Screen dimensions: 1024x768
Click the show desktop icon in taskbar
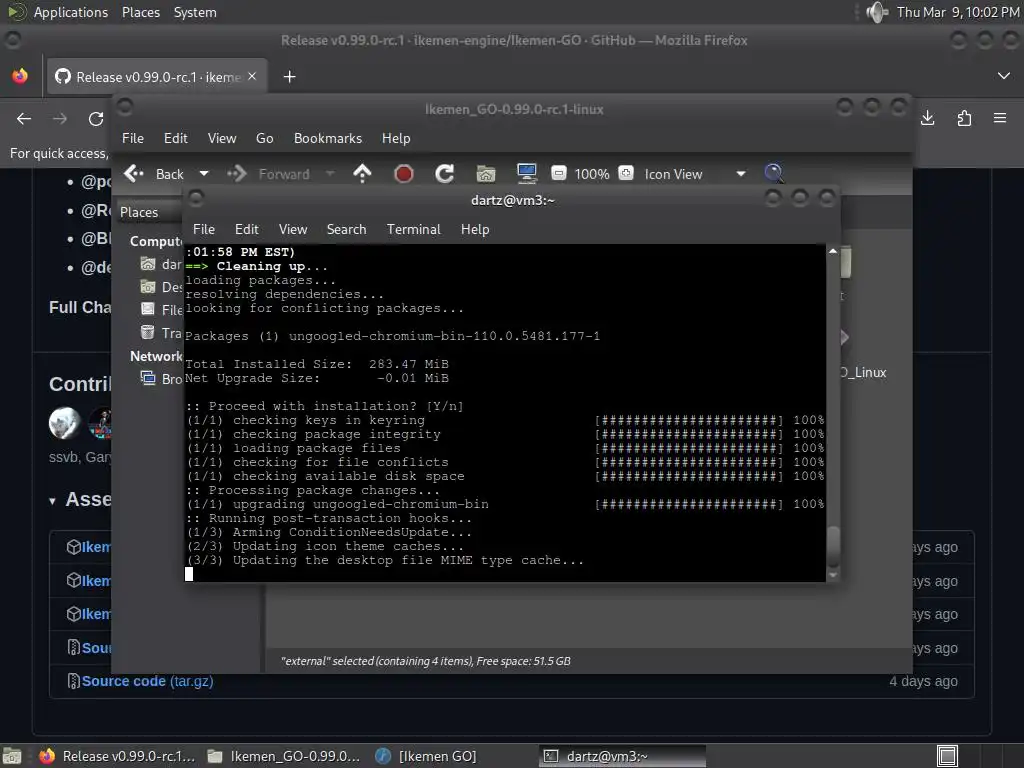pyautogui.click(x=12, y=756)
